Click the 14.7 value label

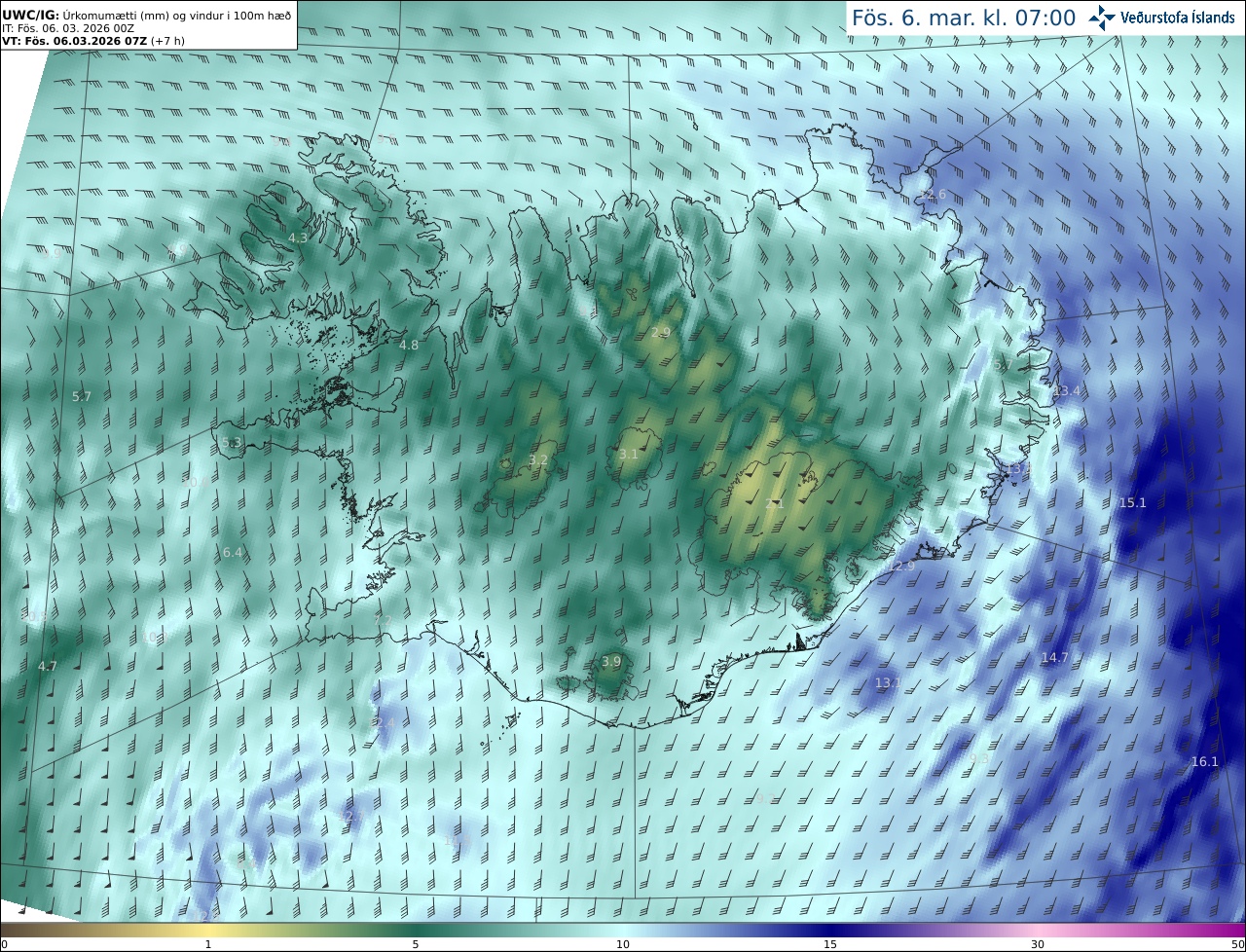tap(1055, 658)
